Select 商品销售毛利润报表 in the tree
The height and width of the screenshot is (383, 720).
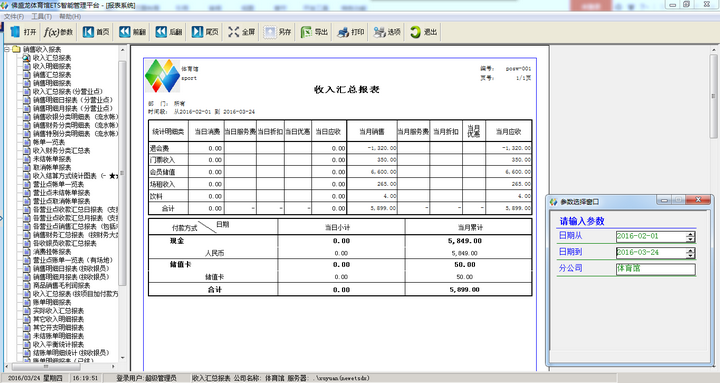click(x=62, y=285)
